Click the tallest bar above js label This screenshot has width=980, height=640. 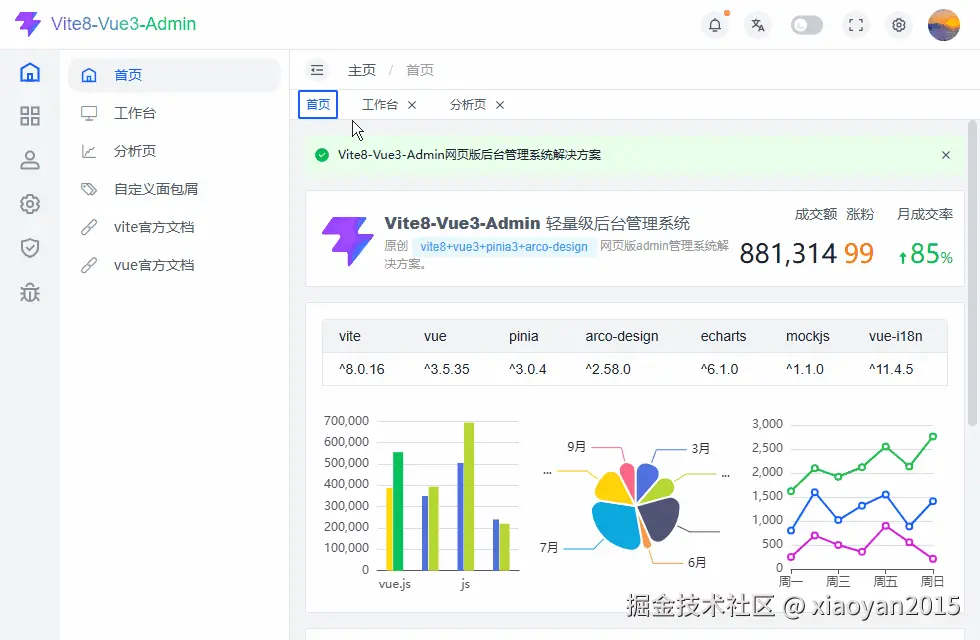(469, 496)
